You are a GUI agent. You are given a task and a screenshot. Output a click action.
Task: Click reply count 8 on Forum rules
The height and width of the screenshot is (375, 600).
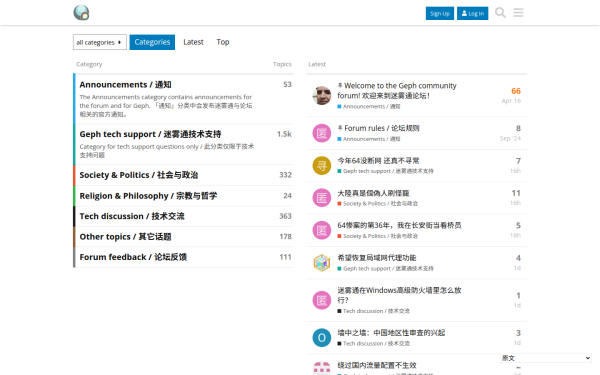click(518, 128)
